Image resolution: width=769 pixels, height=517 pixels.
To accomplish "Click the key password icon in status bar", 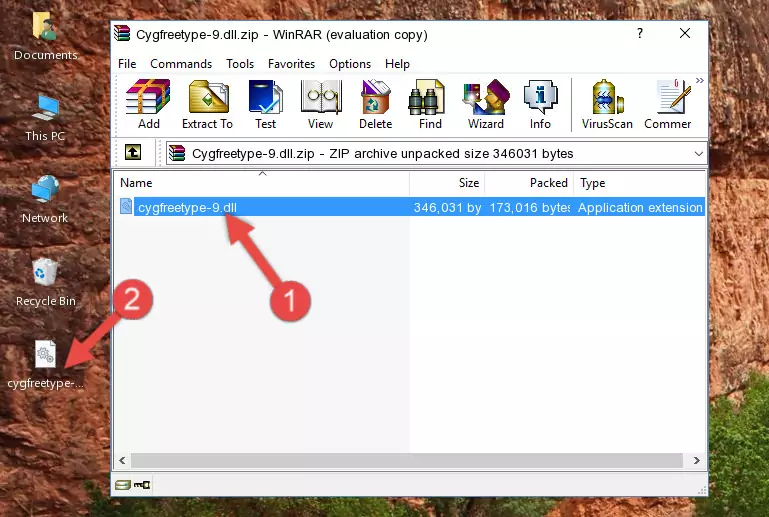I will pos(142,485).
